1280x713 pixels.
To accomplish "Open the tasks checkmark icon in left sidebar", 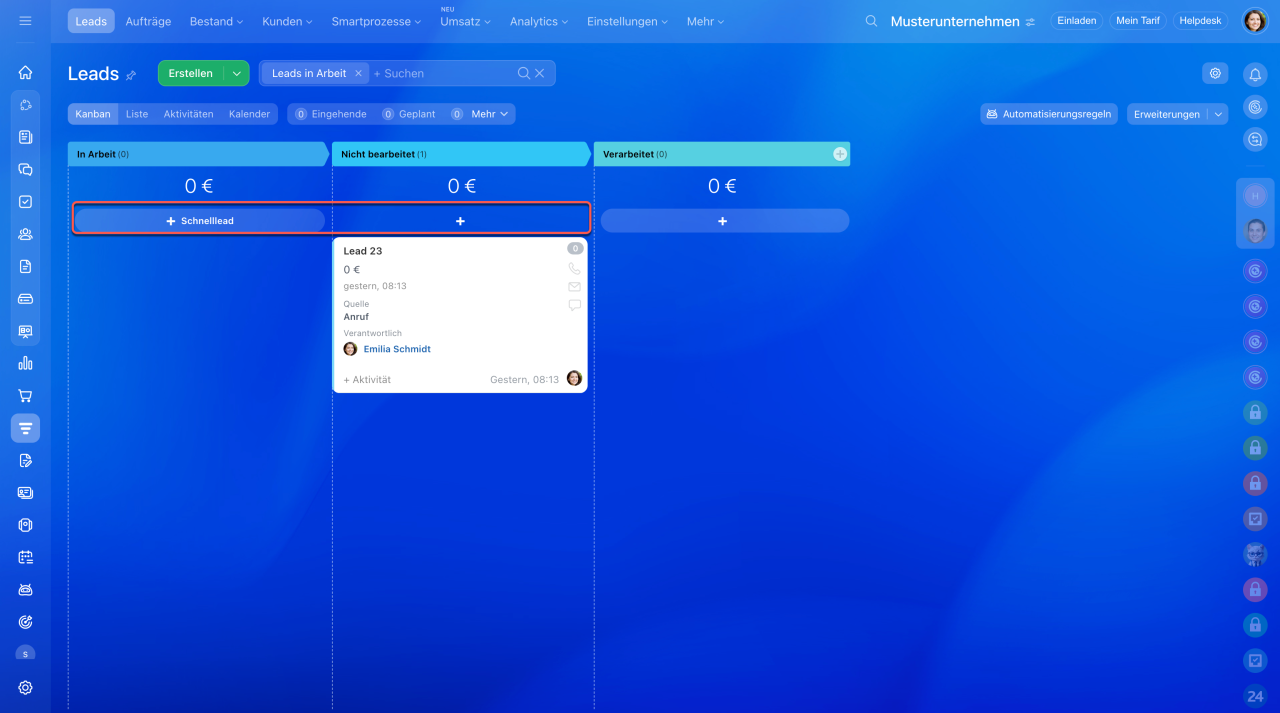I will (25, 201).
